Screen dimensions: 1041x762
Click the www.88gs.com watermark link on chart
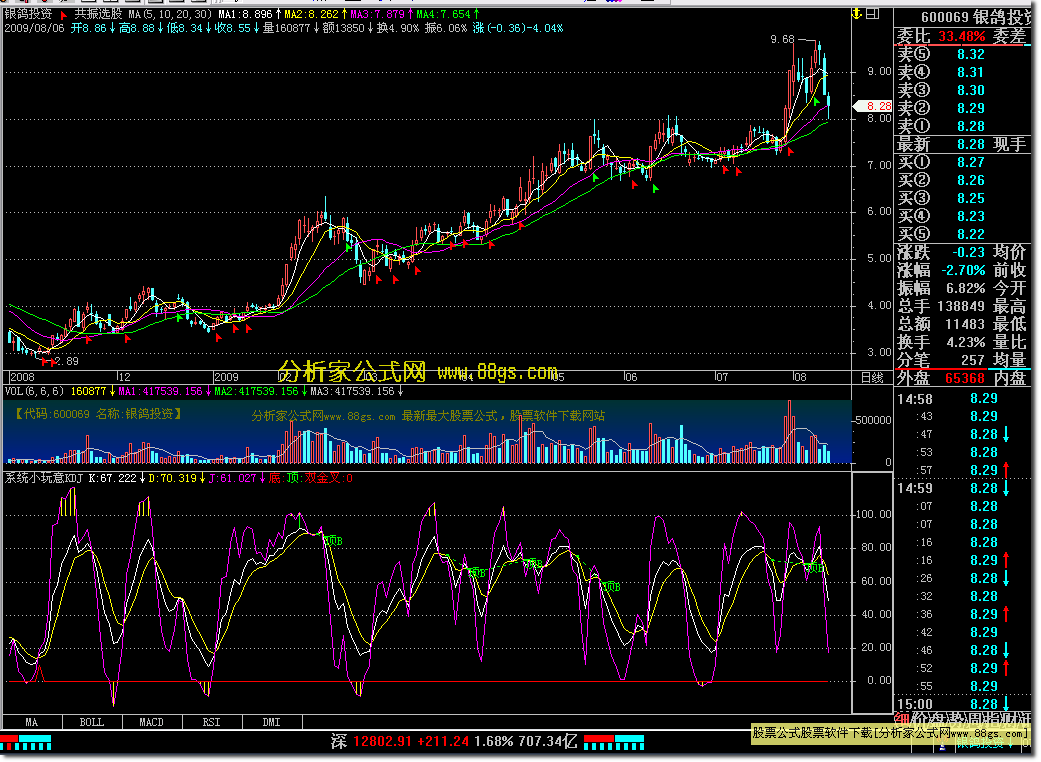(x=497, y=372)
